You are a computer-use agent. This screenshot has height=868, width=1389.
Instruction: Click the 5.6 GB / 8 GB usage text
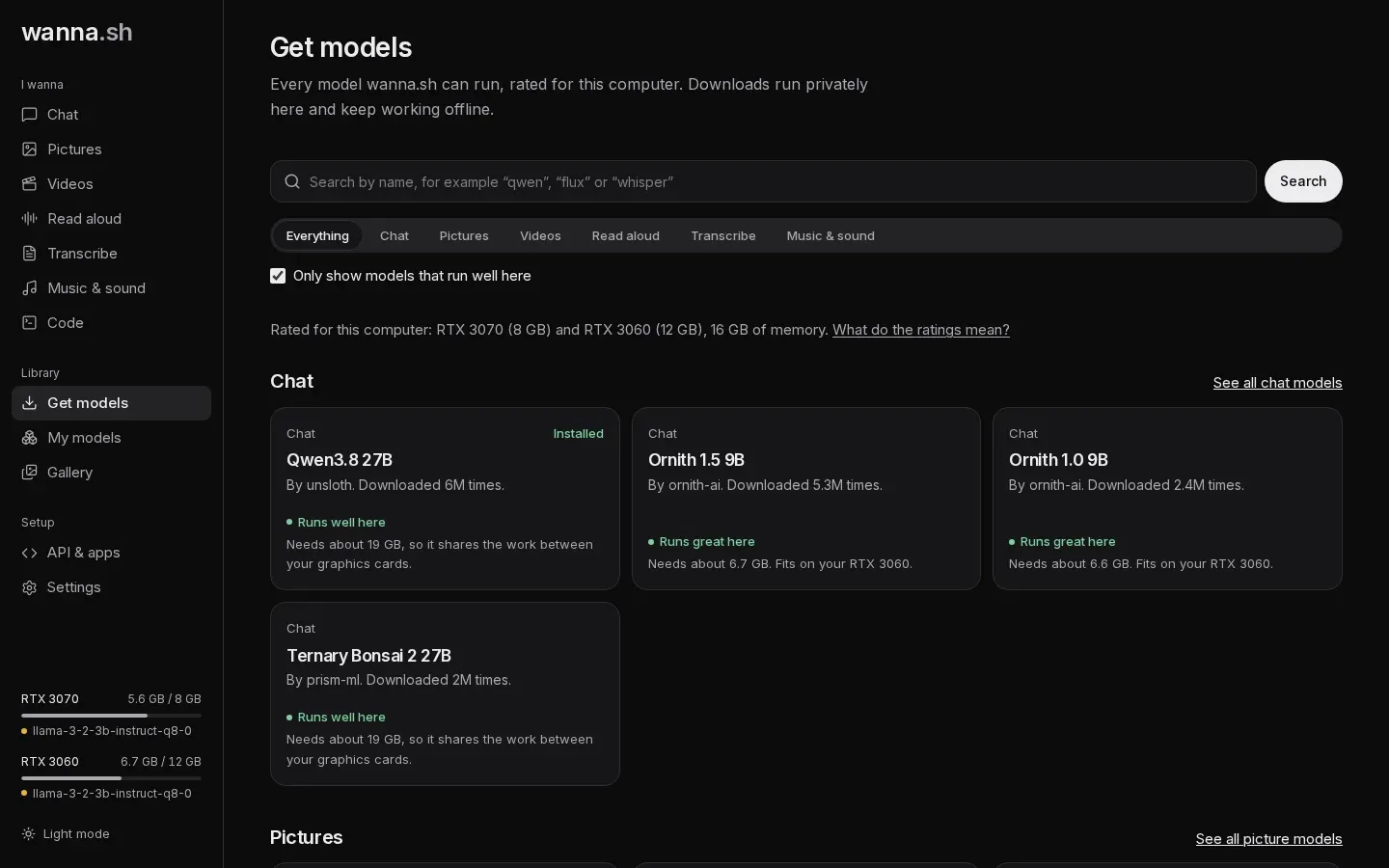(164, 699)
